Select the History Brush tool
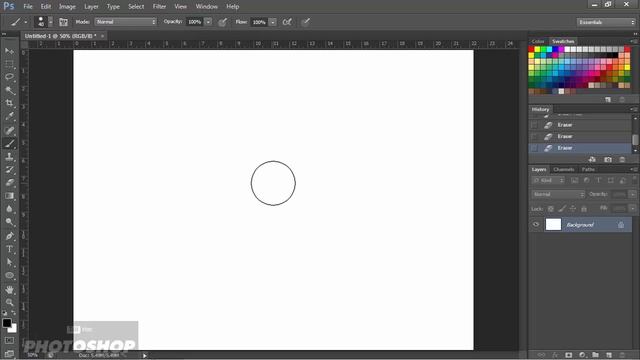The width and height of the screenshot is (640, 360). pyautogui.click(x=9, y=169)
